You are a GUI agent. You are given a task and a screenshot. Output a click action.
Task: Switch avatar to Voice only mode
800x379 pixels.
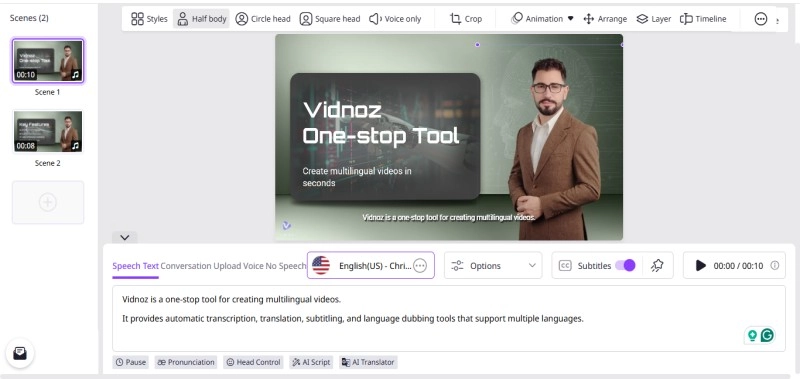point(395,19)
